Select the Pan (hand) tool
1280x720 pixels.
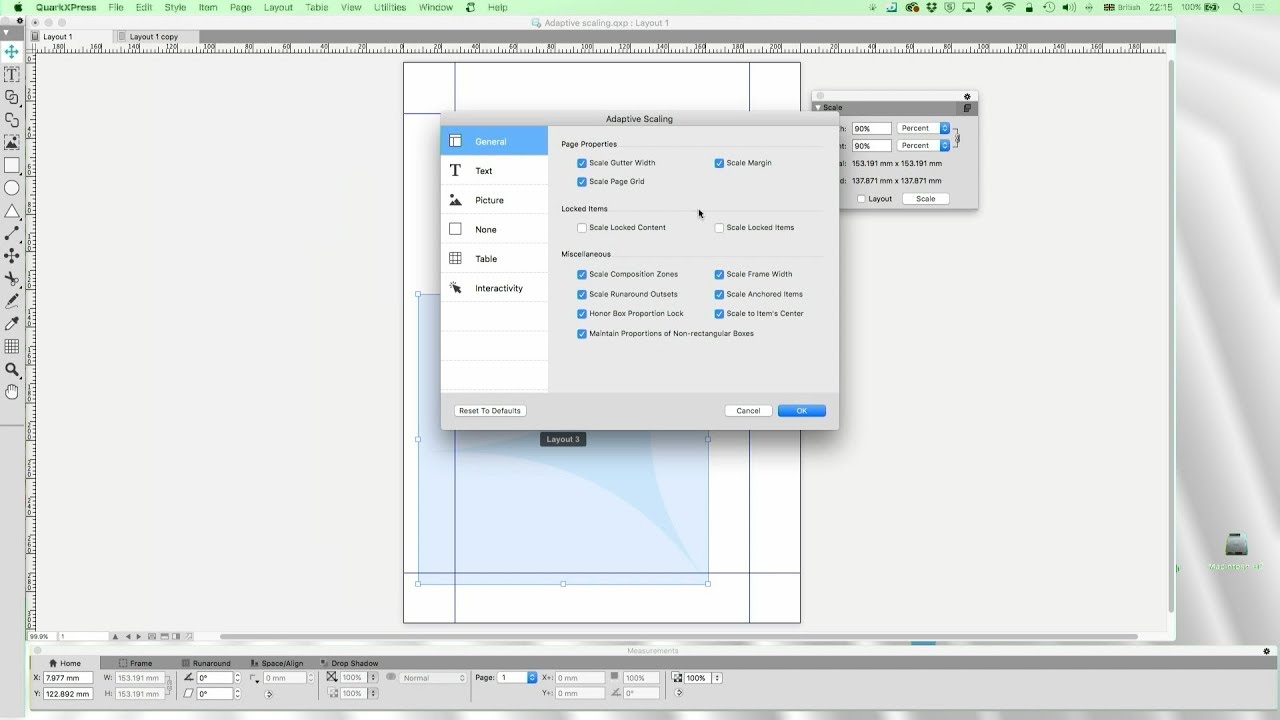click(x=12, y=392)
